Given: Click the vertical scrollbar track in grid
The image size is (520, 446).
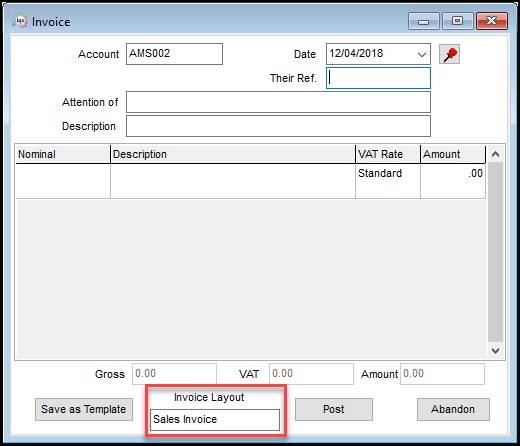Looking at the screenshot, I should (495, 253).
